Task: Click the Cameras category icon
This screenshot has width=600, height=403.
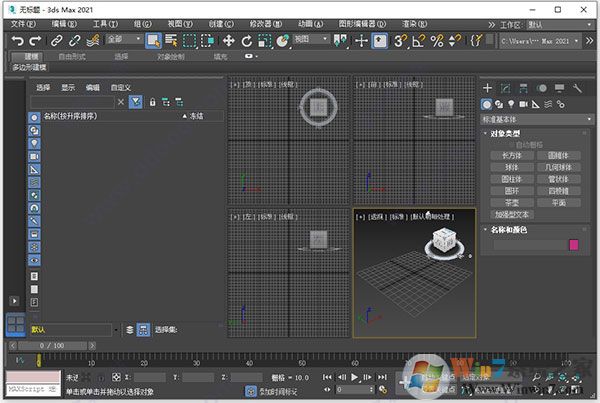Action: [x=523, y=104]
